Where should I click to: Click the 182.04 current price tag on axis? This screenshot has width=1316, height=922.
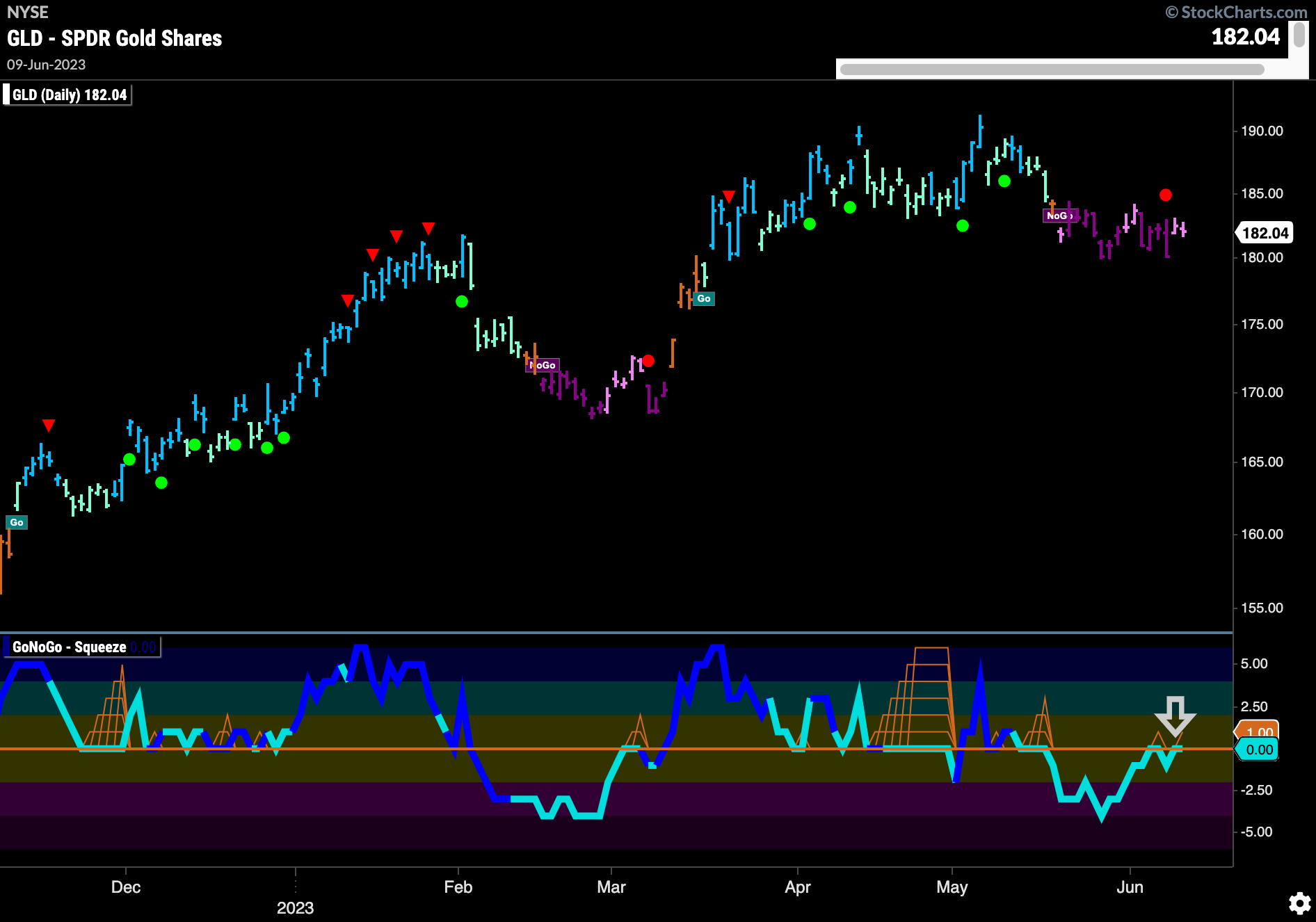point(1265,233)
